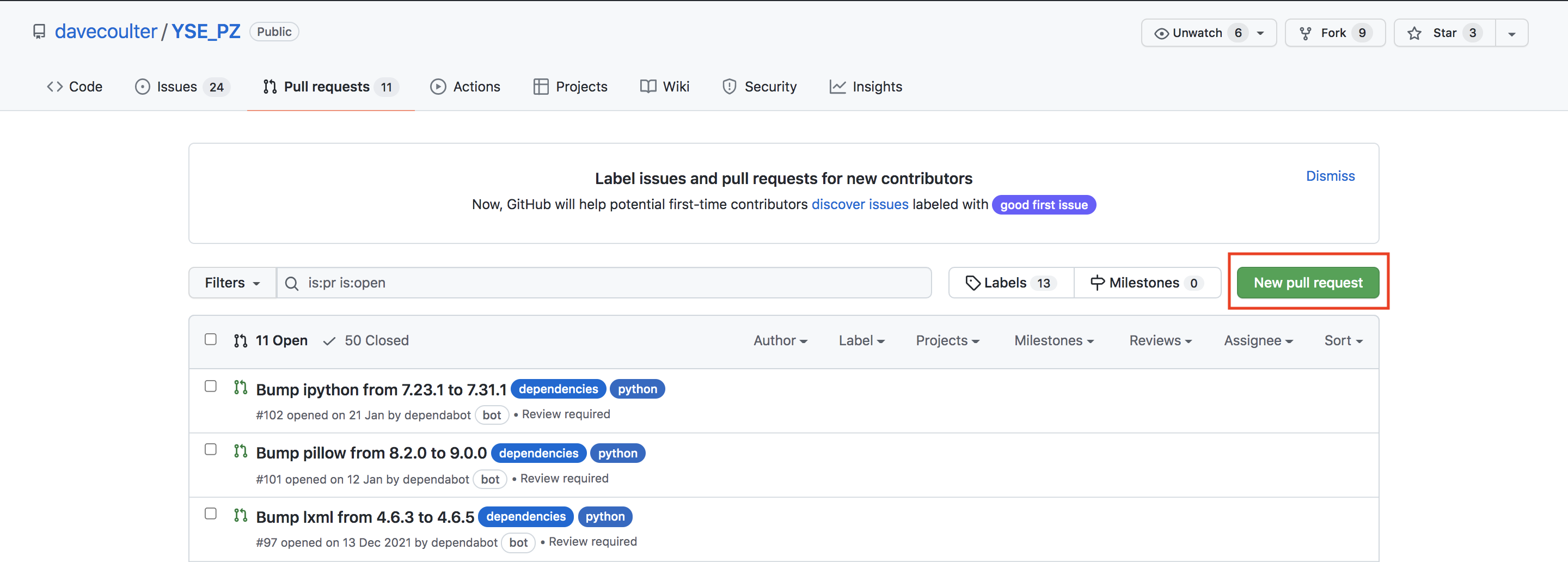Expand the Milestones filter dropdown

[1053, 340]
